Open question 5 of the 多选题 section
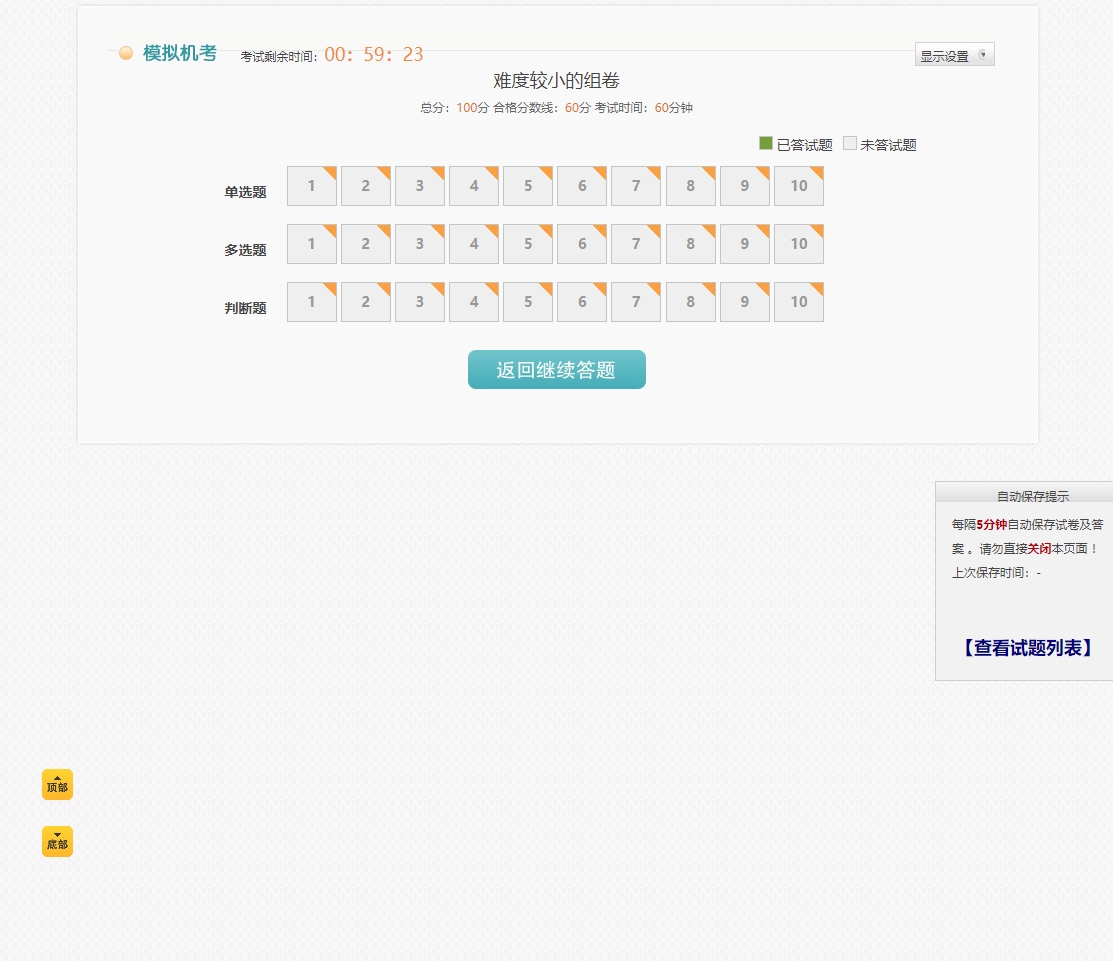Image resolution: width=1113 pixels, height=961 pixels. 527,243
